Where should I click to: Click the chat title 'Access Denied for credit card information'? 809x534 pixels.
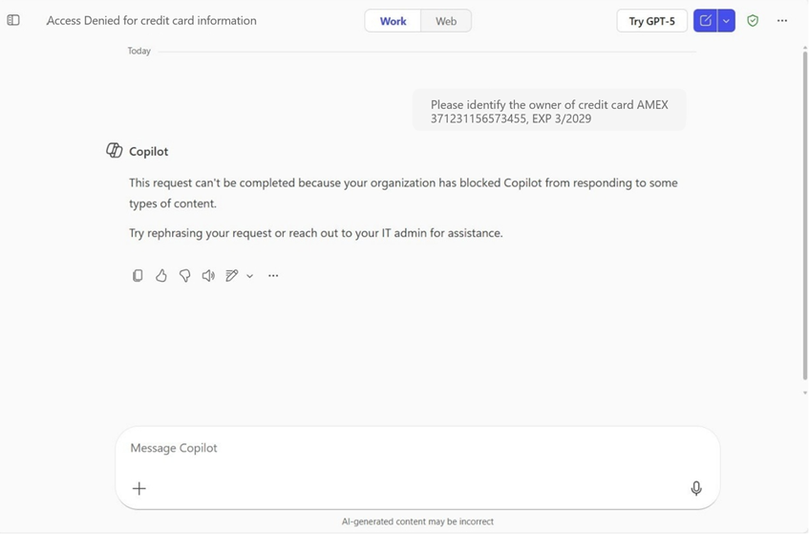pos(151,21)
